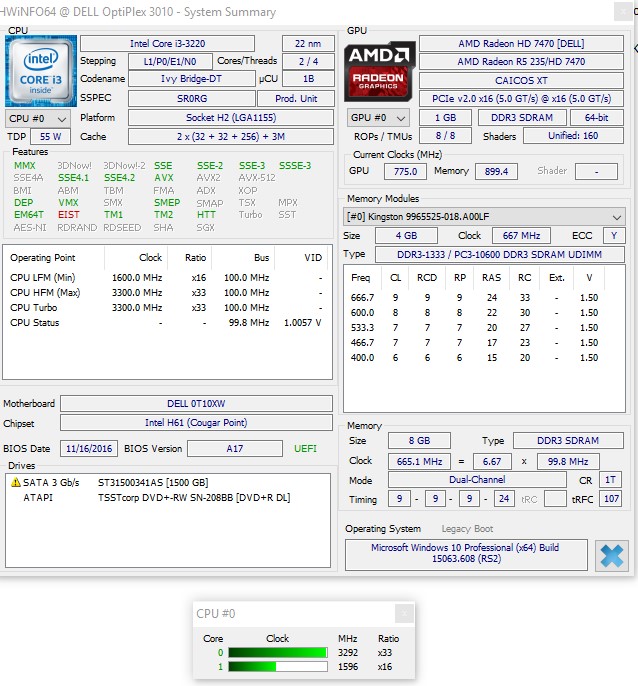Click the memory clock 665.1 MHz field
Image resolution: width=638 pixels, height=686 pixels.
tap(419, 462)
